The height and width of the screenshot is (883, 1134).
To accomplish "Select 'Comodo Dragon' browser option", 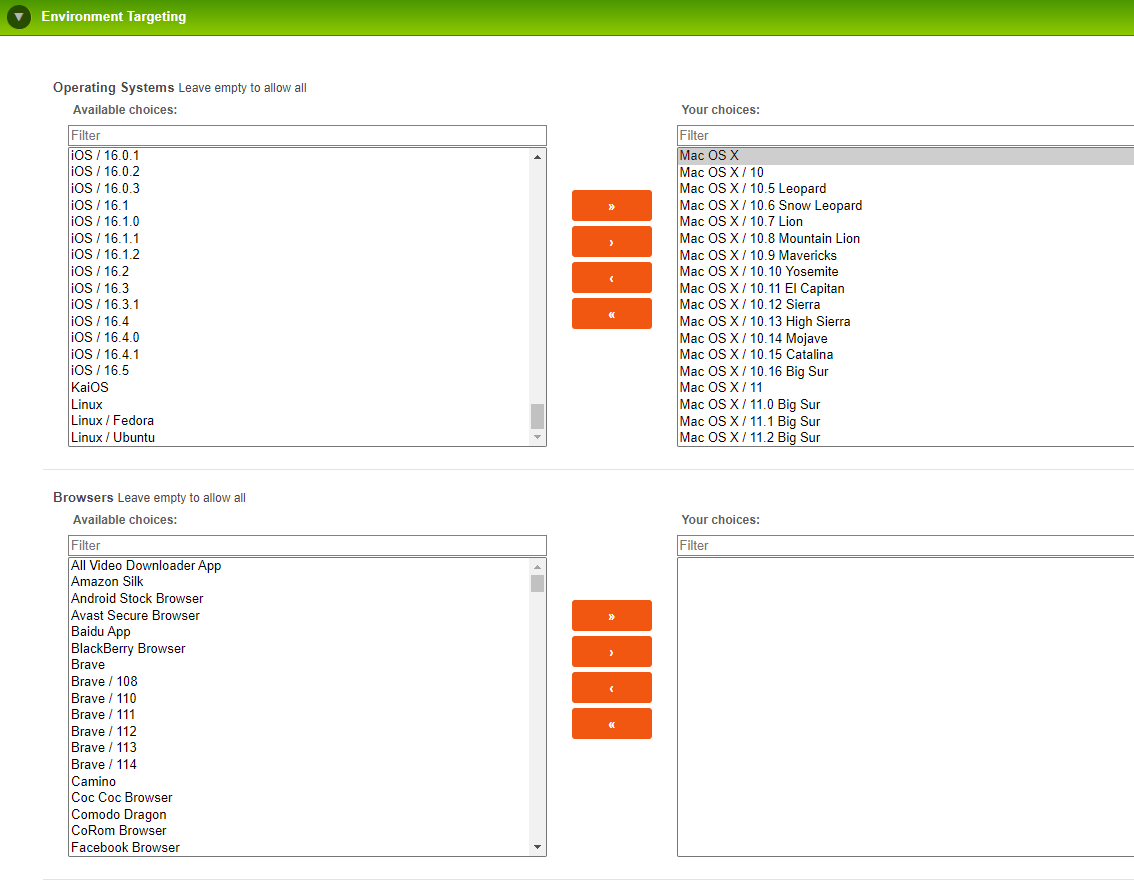I will [x=299, y=814].
